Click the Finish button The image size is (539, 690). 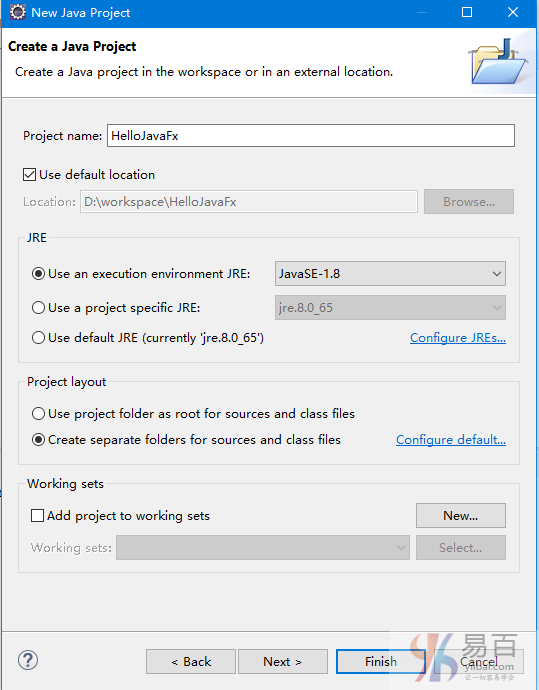(381, 661)
